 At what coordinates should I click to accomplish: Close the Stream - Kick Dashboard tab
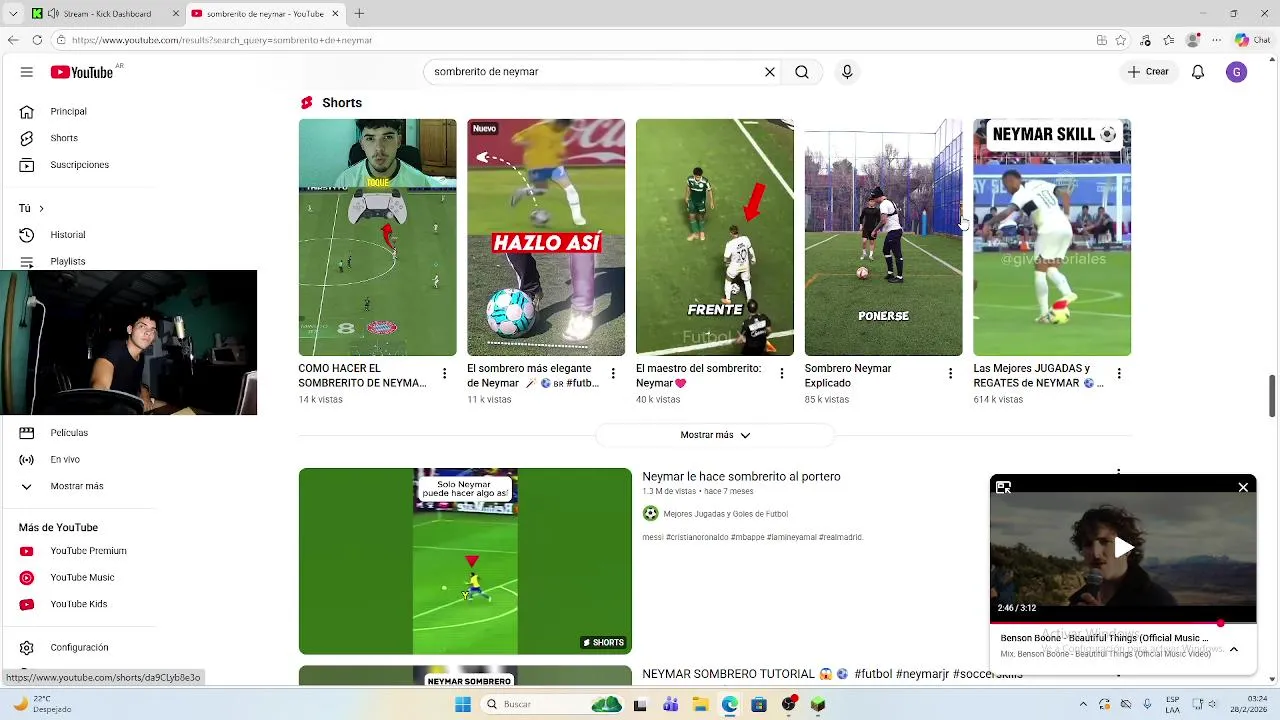[x=176, y=14]
